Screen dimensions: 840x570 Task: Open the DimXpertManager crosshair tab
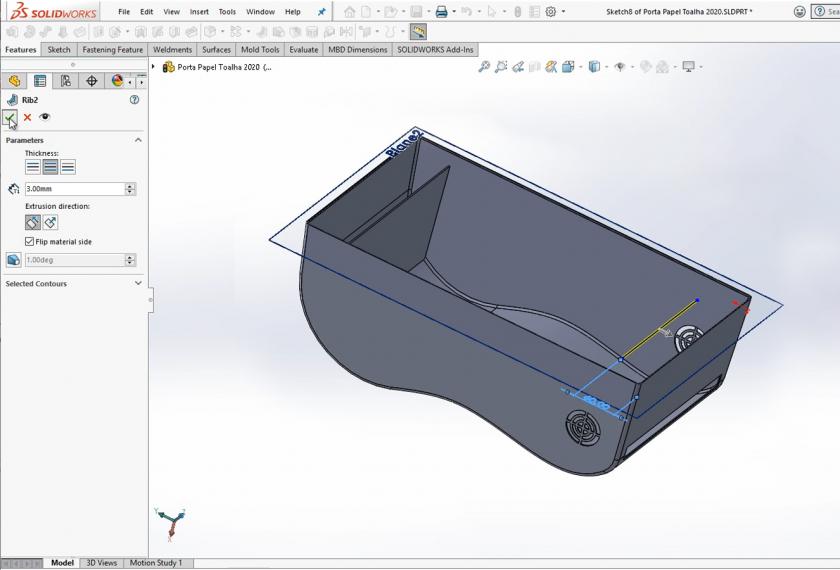pyautogui.click(x=92, y=81)
